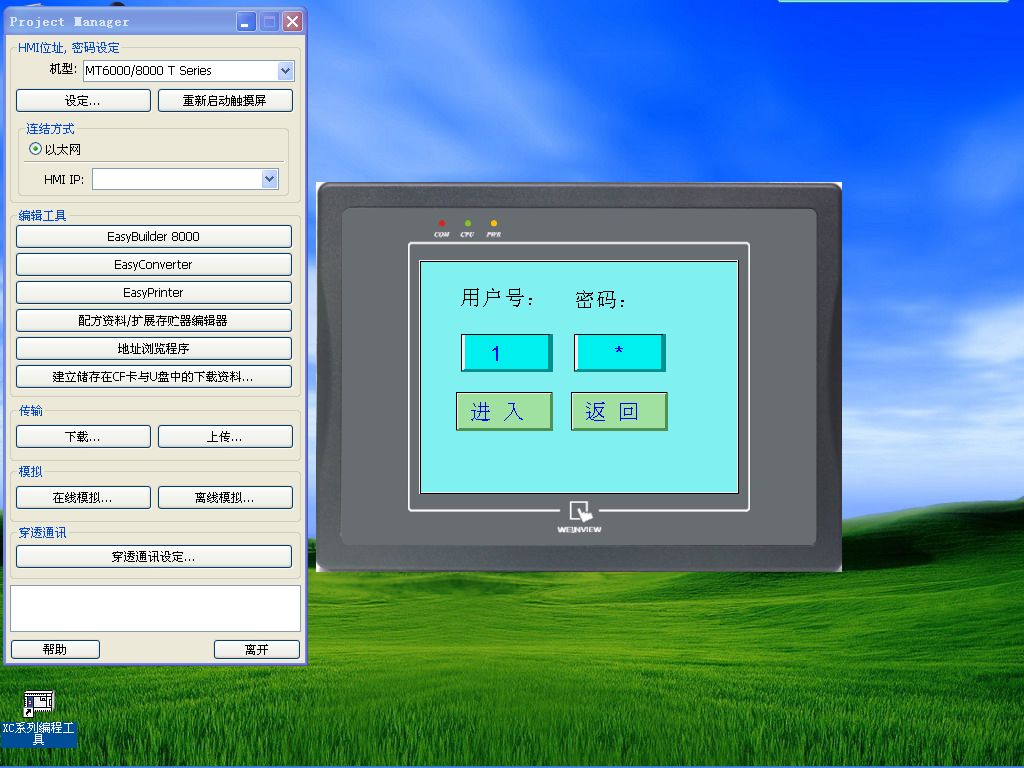Launch EasyPrinter tool
The height and width of the screenshot is (768, 1024).
153,293
